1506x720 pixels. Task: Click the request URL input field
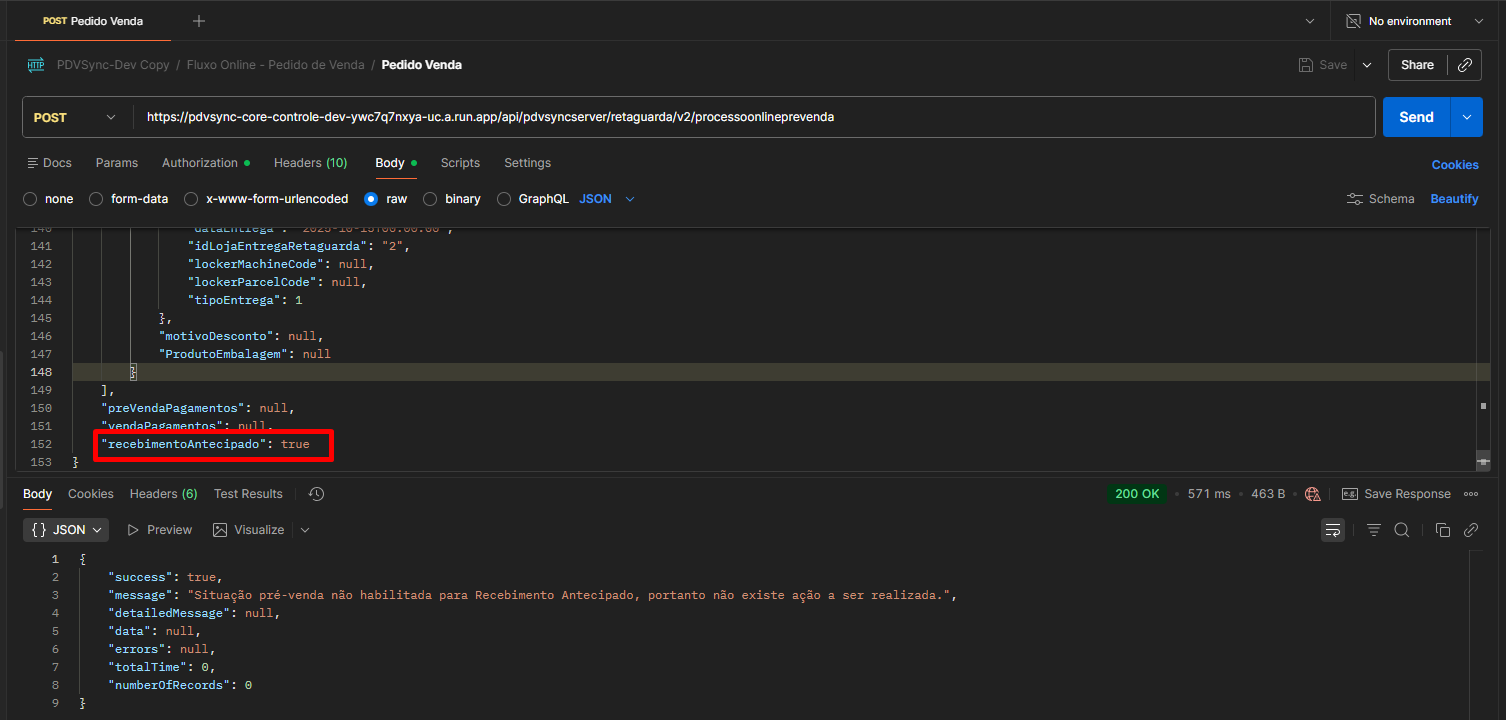point(750,117)
